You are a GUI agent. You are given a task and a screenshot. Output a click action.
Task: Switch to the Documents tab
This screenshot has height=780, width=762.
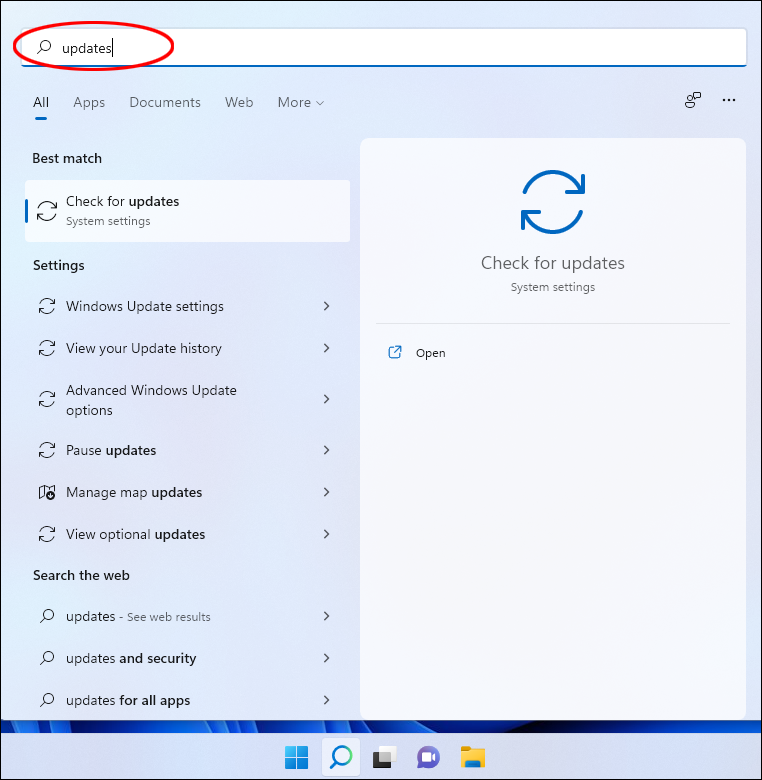pos(165,102)
